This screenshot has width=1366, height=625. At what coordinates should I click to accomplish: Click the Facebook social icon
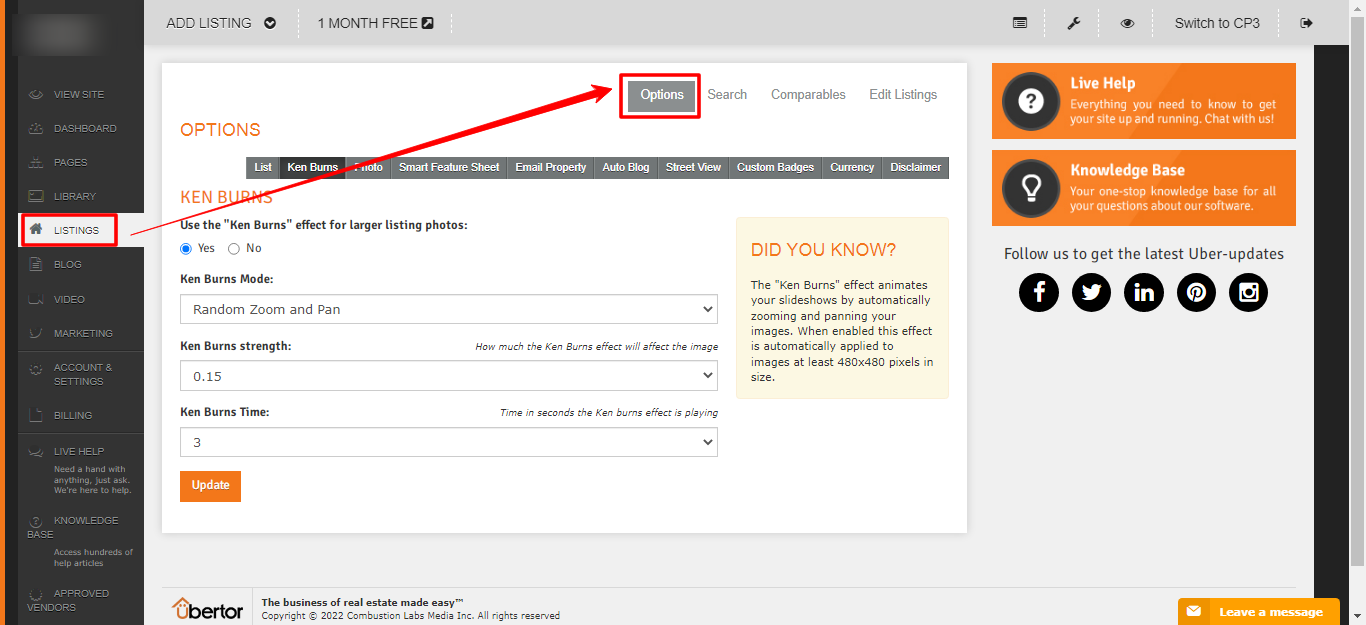[x=1039, y=292]
